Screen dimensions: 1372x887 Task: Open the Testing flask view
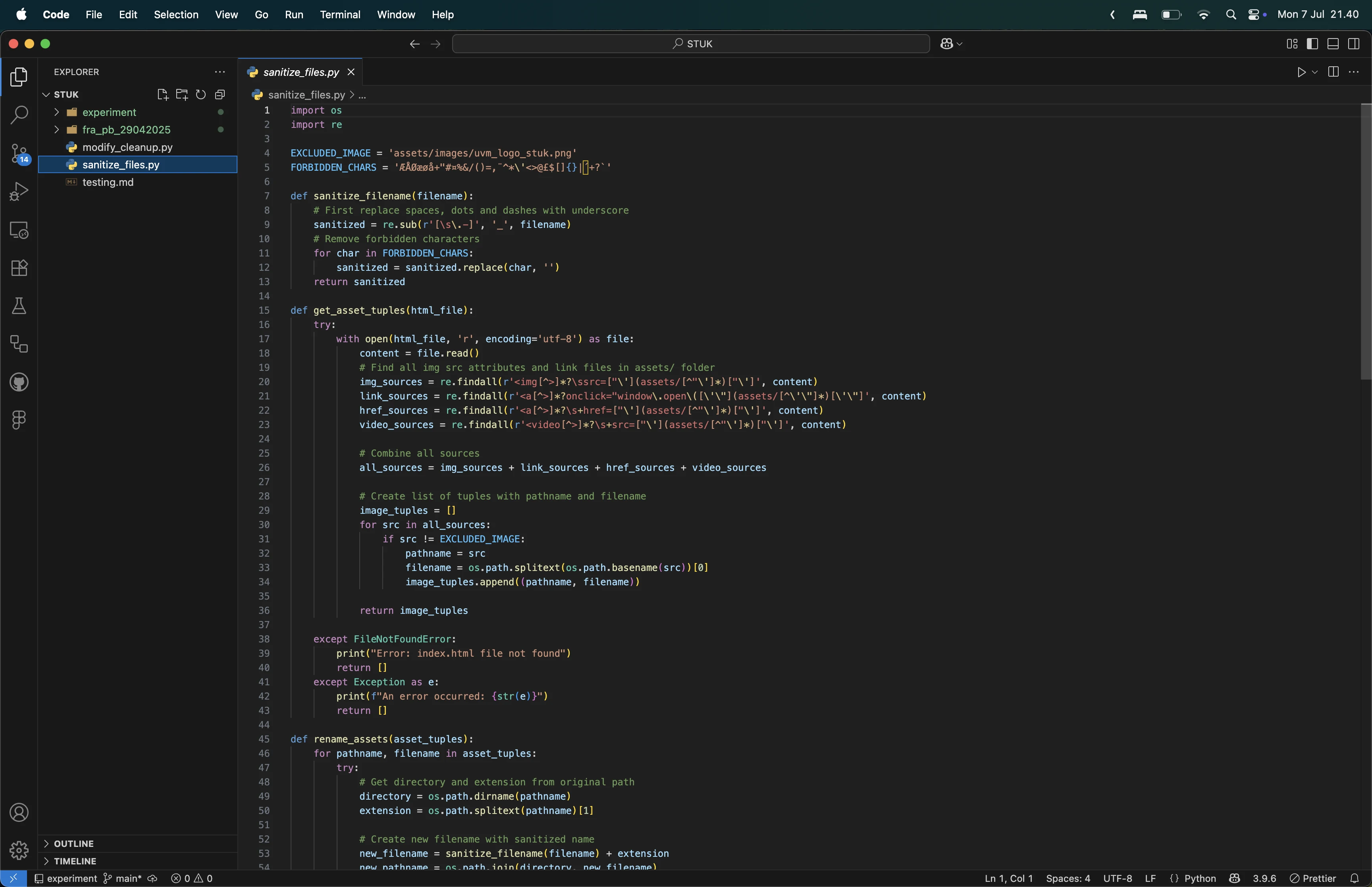(x=19, y=306)
